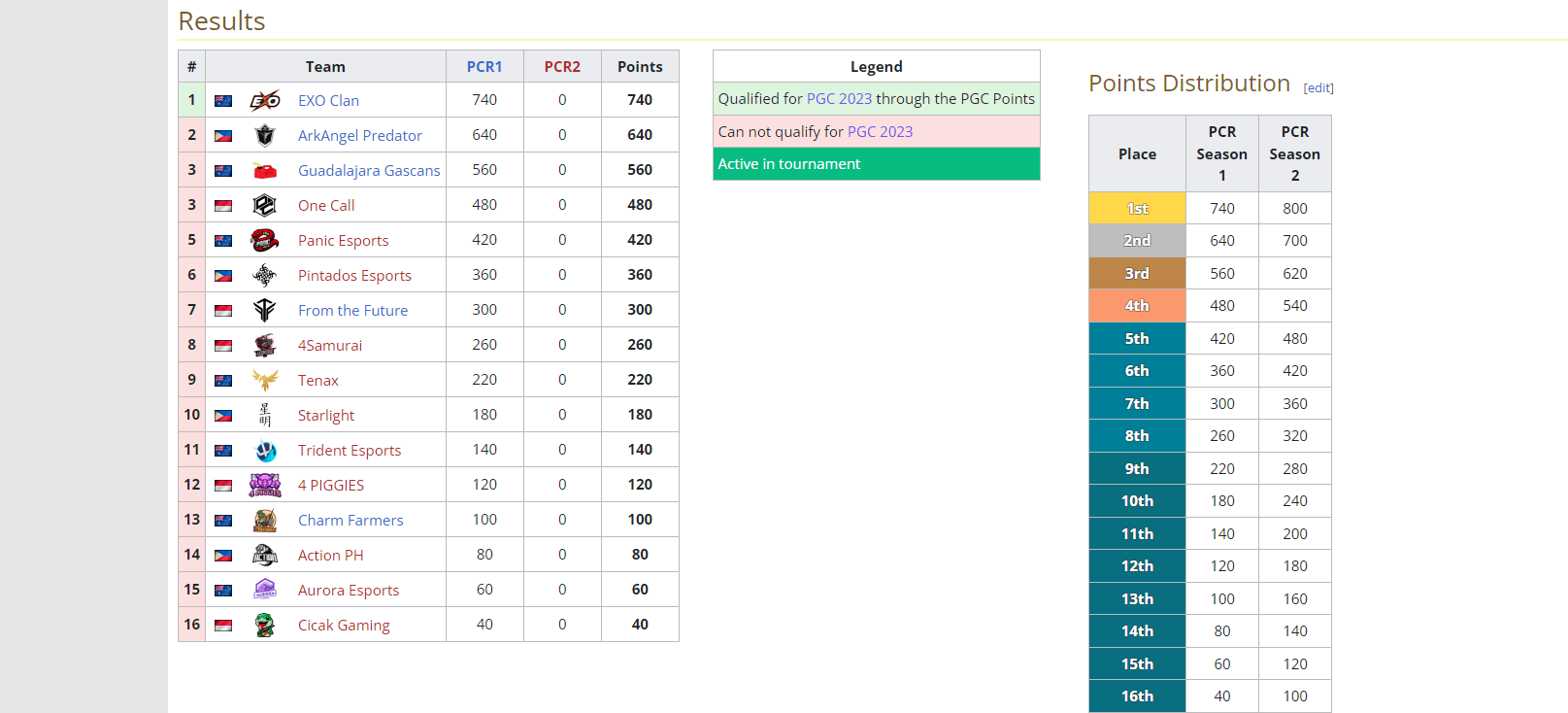Click the flag icon beside One Call
Image resolution: width=1568 pixels, height=713 pixels.
pos(223,206)
